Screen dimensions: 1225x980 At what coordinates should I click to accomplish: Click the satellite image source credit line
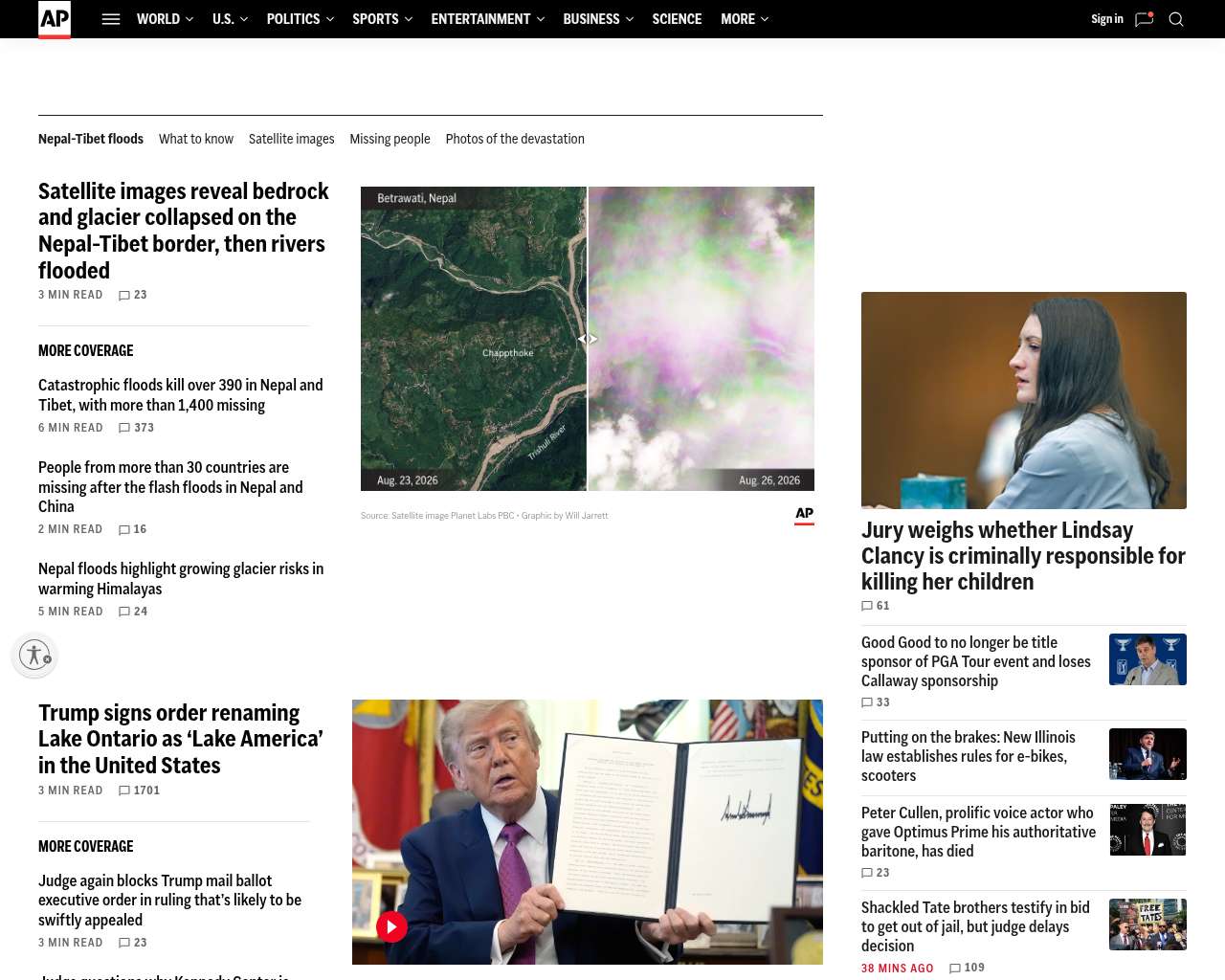[484, 516]
